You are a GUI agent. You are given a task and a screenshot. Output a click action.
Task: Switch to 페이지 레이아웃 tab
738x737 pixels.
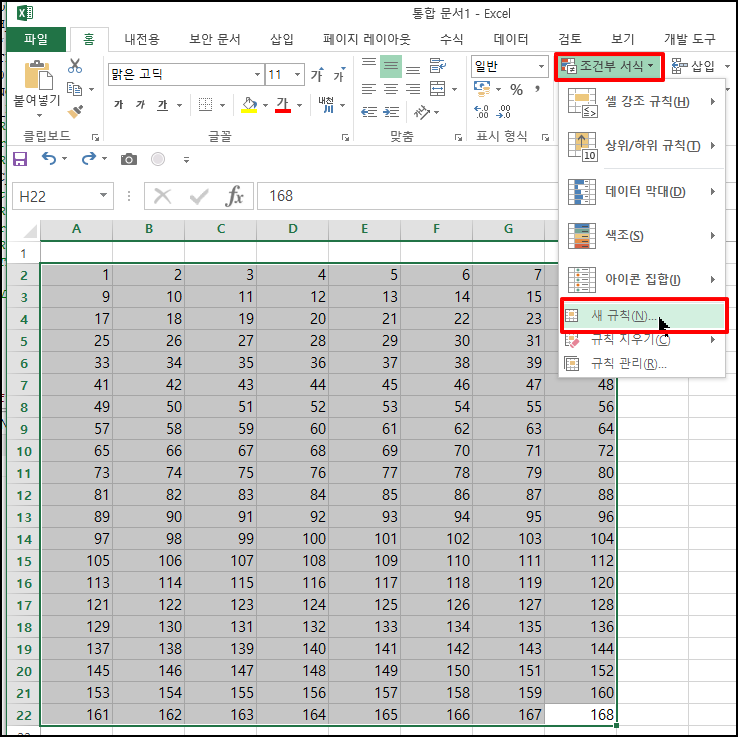[x=367, y=40]
